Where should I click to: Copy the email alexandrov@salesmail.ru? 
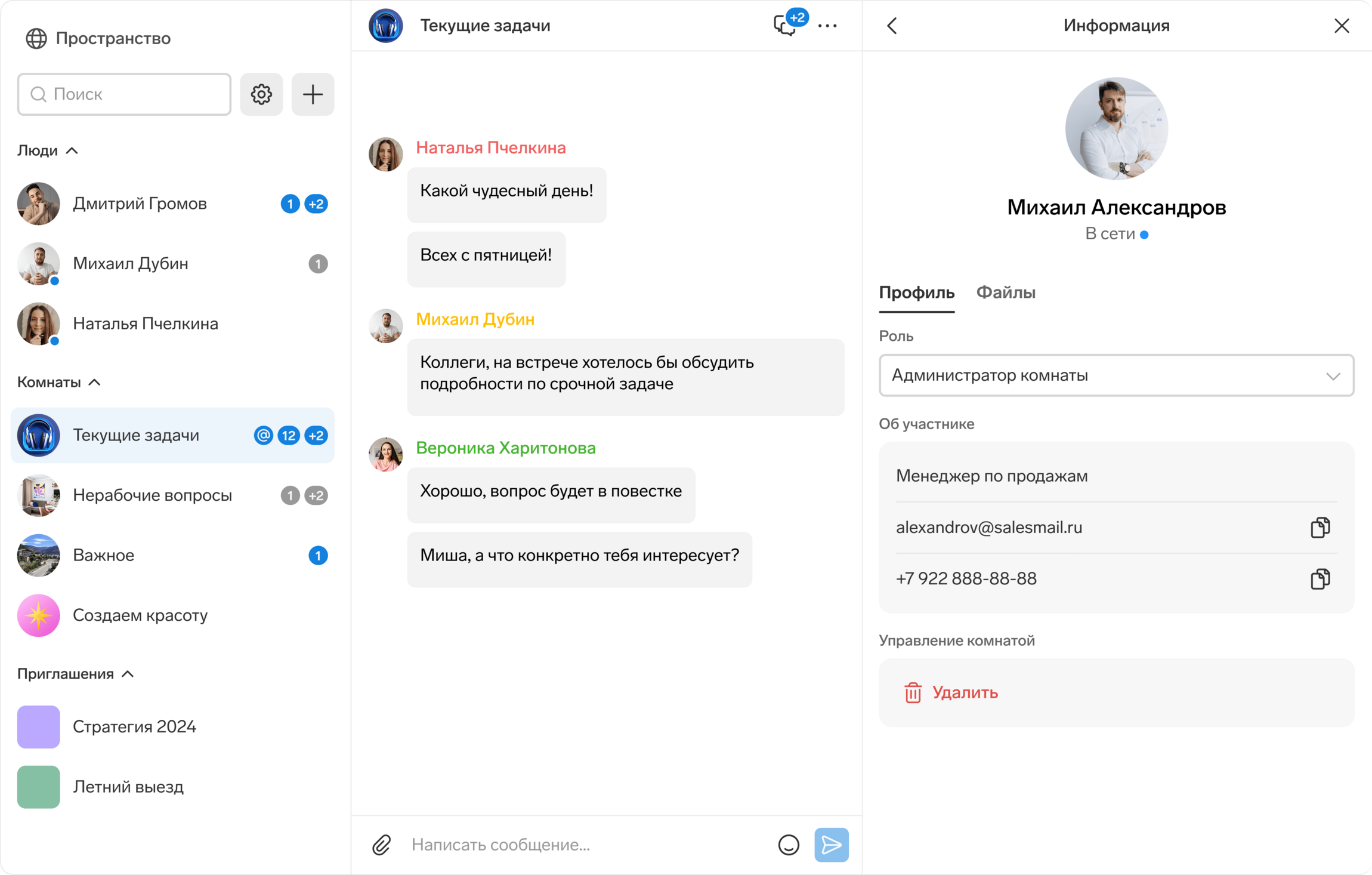click(1320, 528)
